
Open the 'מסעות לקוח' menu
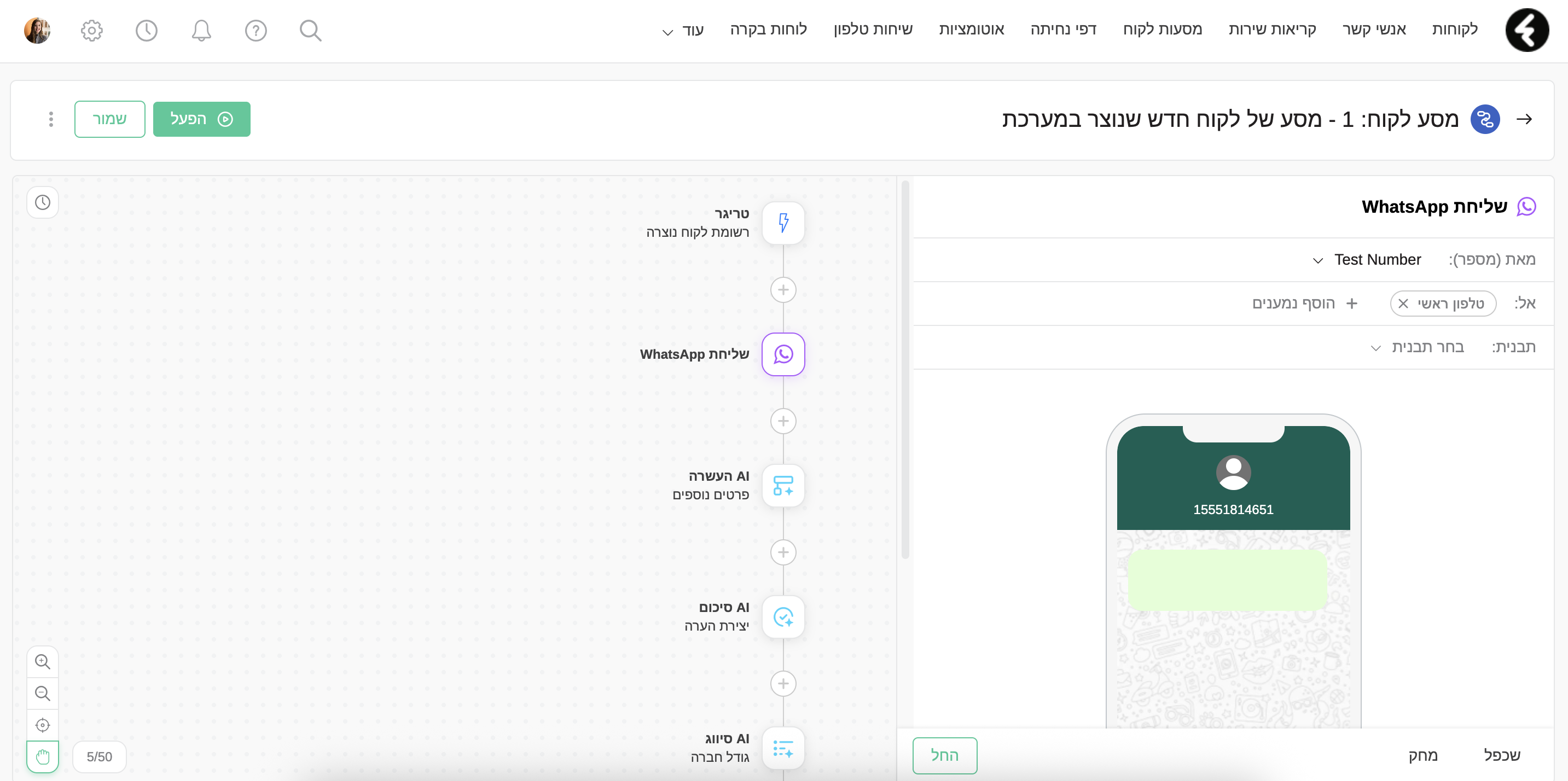(1163, 29)
